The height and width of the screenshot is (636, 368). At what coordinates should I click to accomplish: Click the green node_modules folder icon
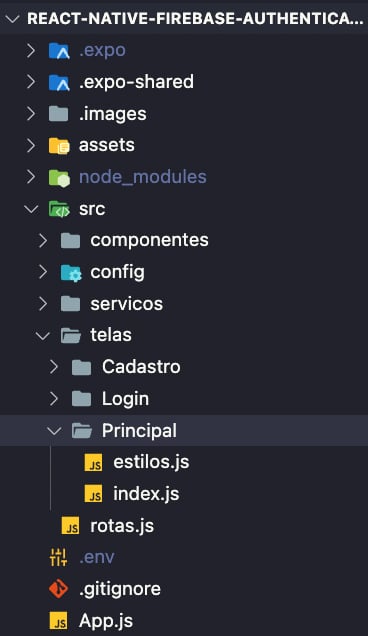[x=59, y=178]
